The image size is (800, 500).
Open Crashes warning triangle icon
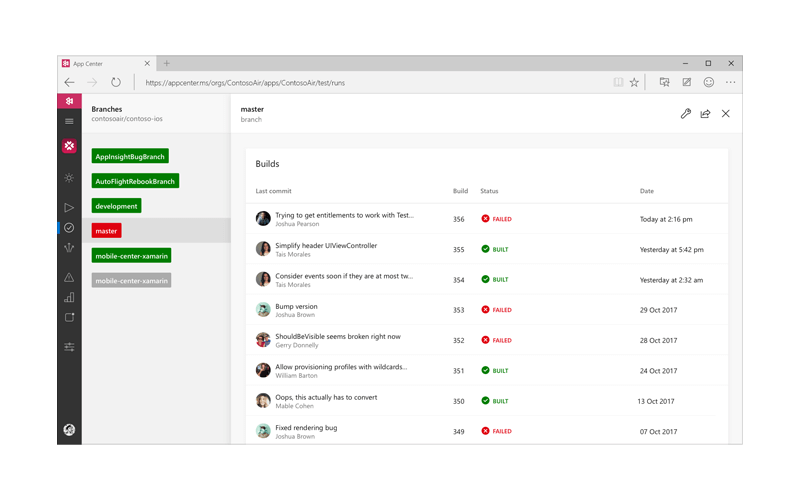[69, 278]
